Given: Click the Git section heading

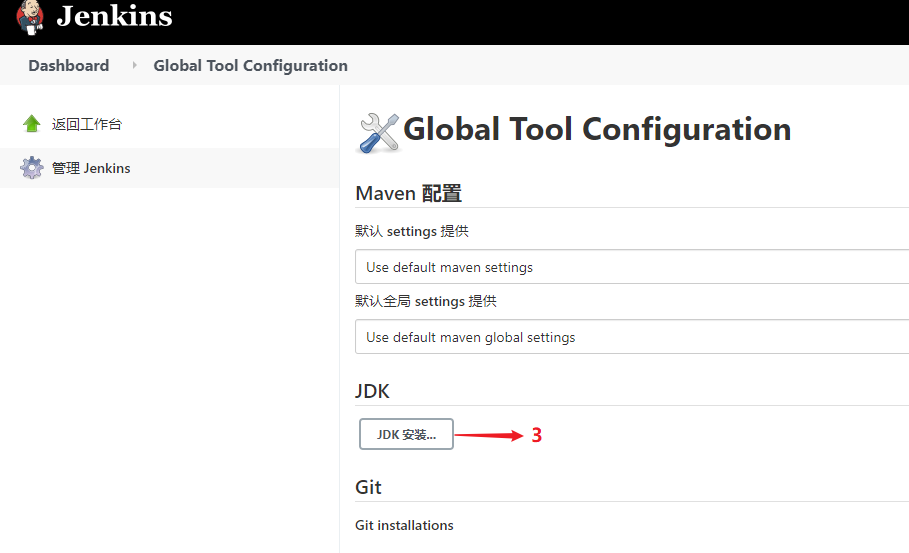Looking at the screenshot, I should coord(368,487).
